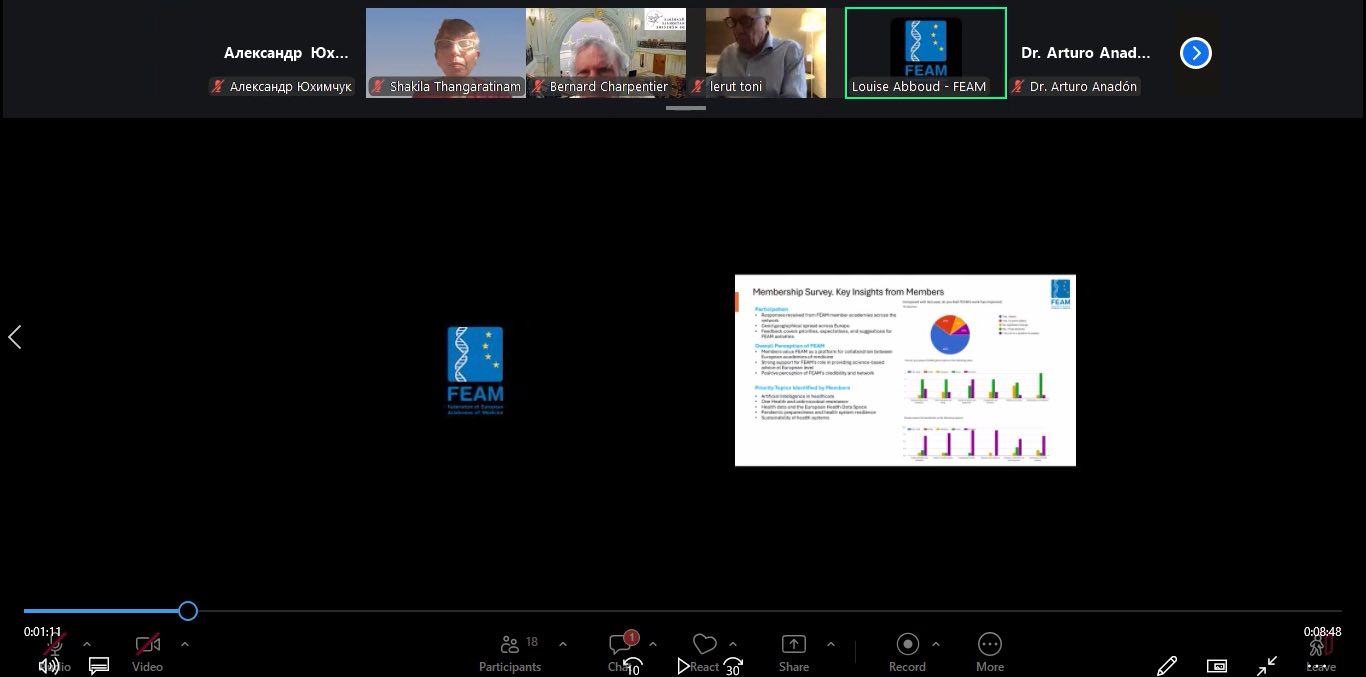The height and width of the screenshot is (677, 1366).
Task: Expand the audio options chevron
Action: click(x=87, y=645)
